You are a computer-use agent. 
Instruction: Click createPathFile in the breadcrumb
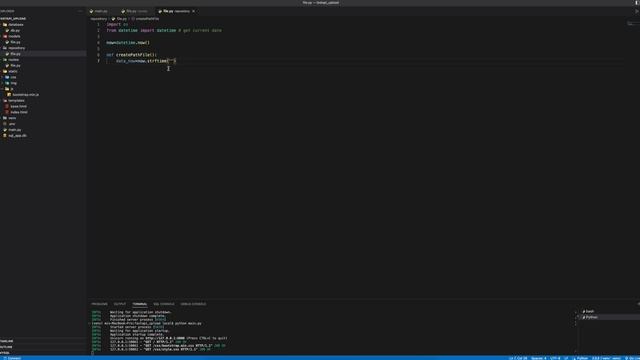[147, 19]
